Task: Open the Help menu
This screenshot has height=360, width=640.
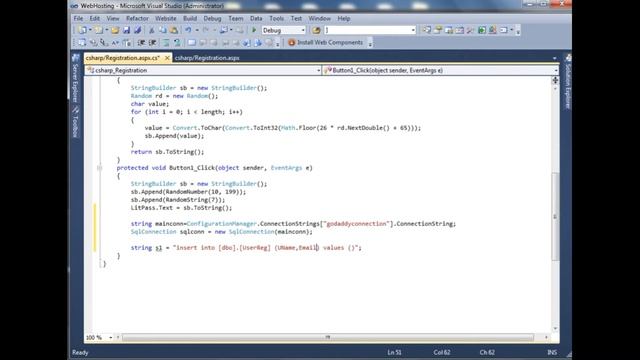Action: pyautogui.click(x=344, y=18)
